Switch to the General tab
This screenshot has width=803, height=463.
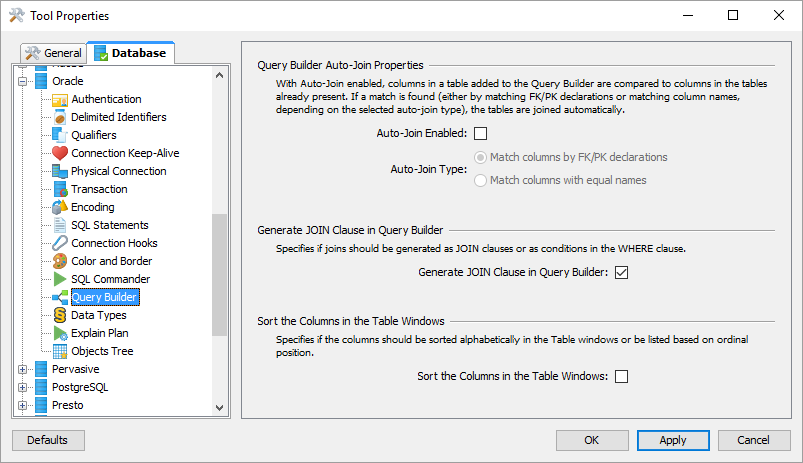tap(53, 53)
